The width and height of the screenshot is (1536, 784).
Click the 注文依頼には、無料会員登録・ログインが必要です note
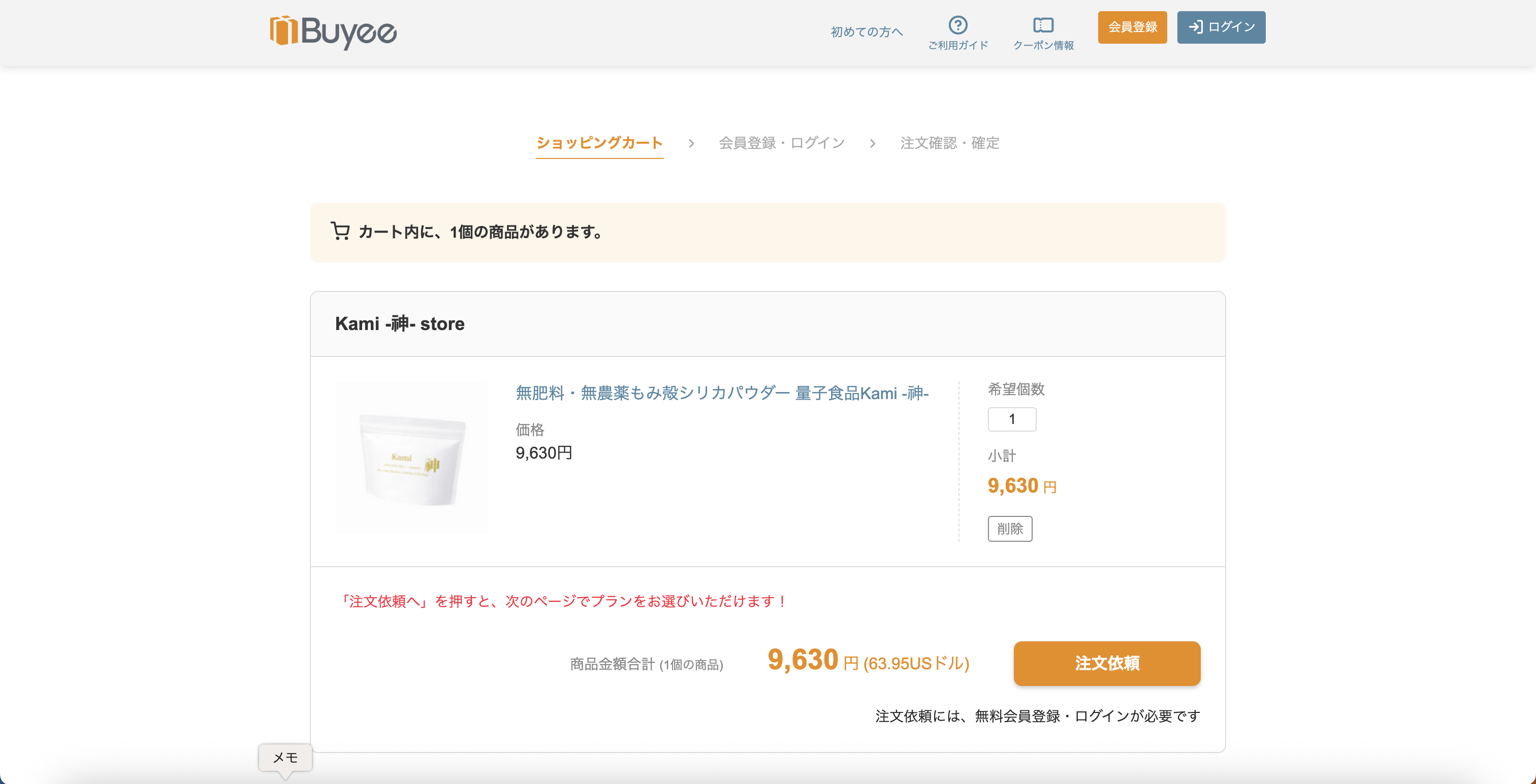[1038, 716]
